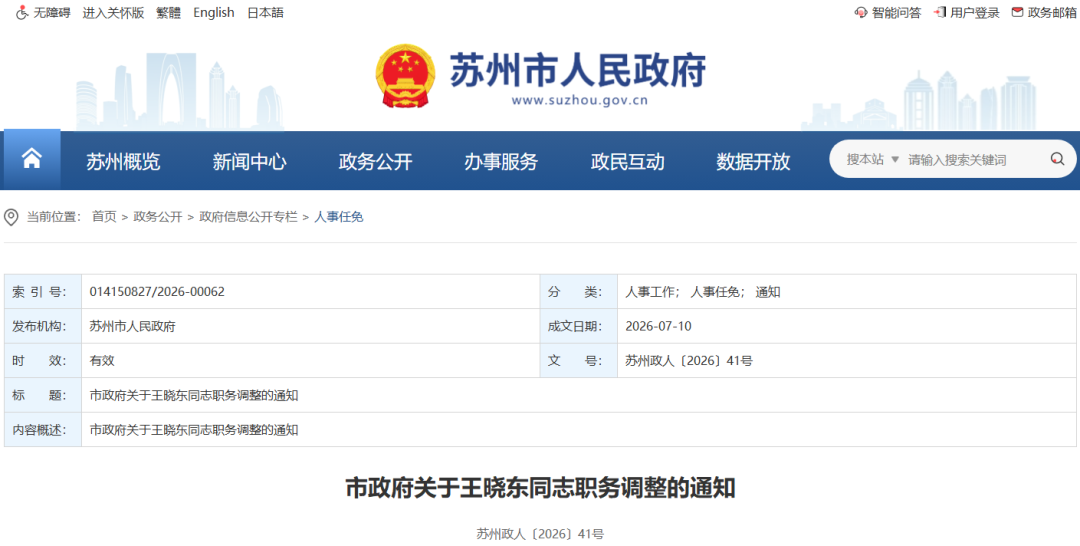Open the 办事服务 menu
The image size is (1080, 546).
(x=501, y=161)
